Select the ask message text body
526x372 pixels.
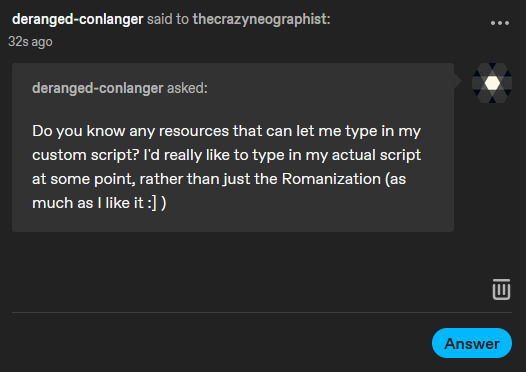226,167
